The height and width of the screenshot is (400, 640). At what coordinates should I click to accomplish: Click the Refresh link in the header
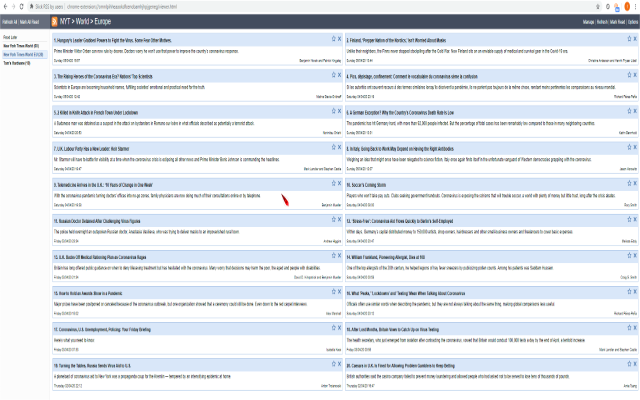tap(602, 22)
